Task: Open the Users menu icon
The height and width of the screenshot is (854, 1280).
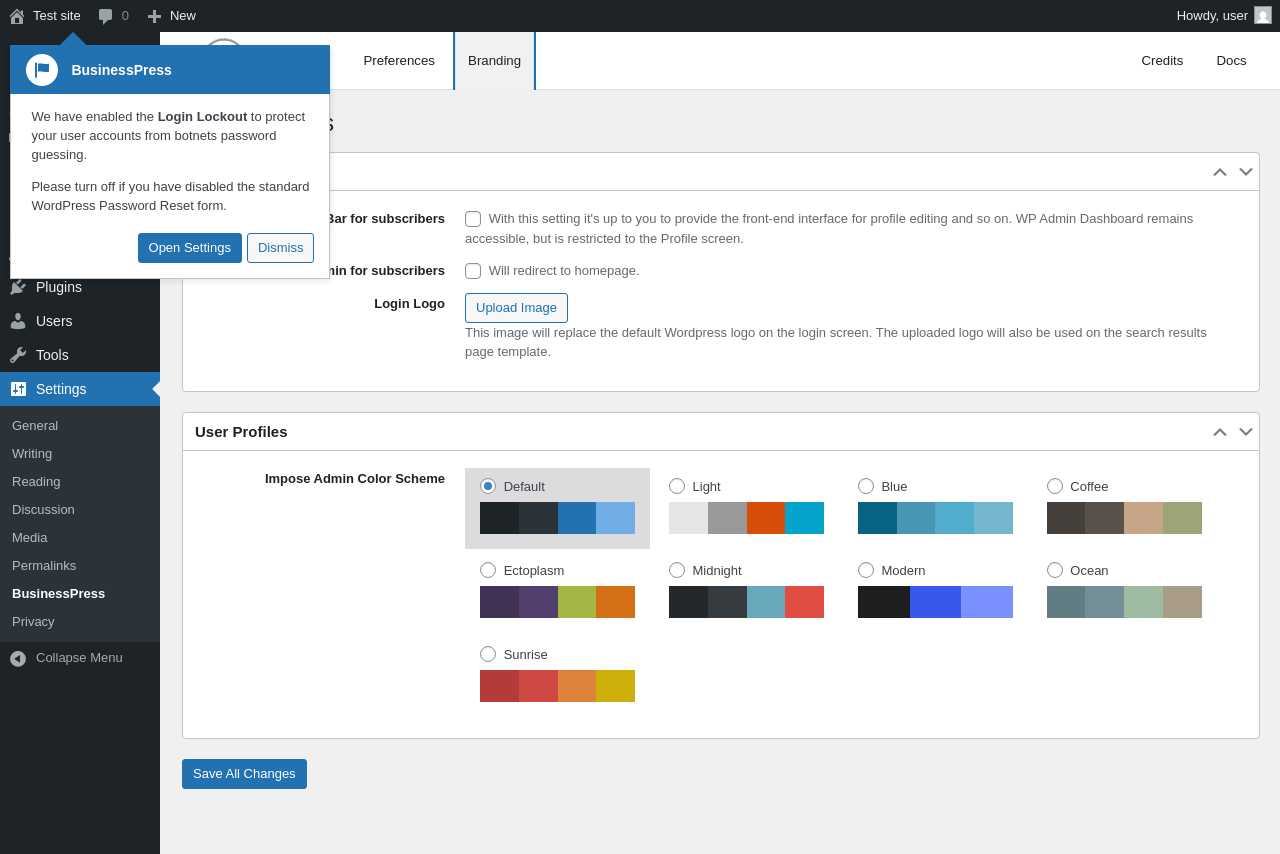Action: (18, 321)
